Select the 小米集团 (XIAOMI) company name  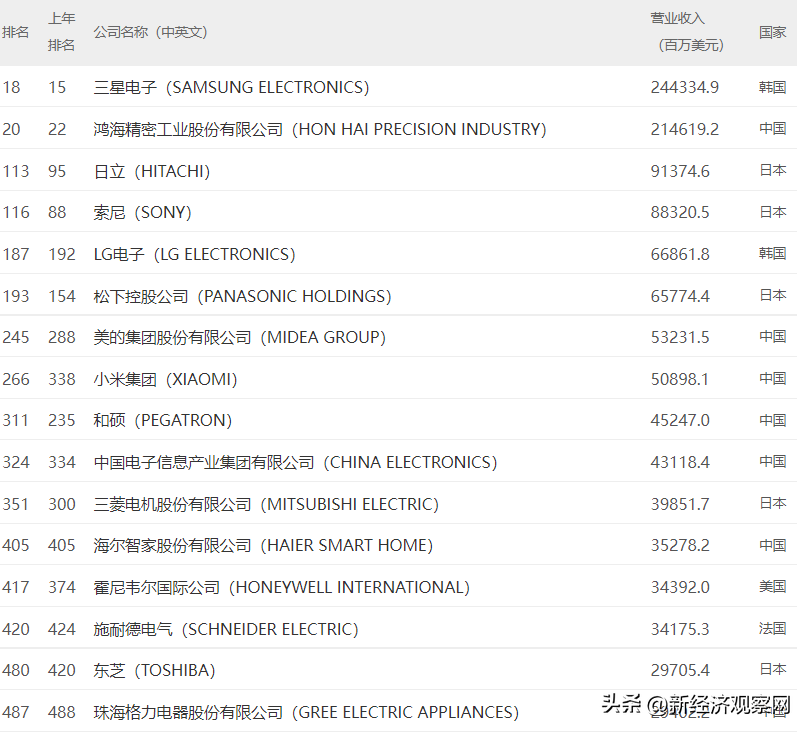coord(165,379)
